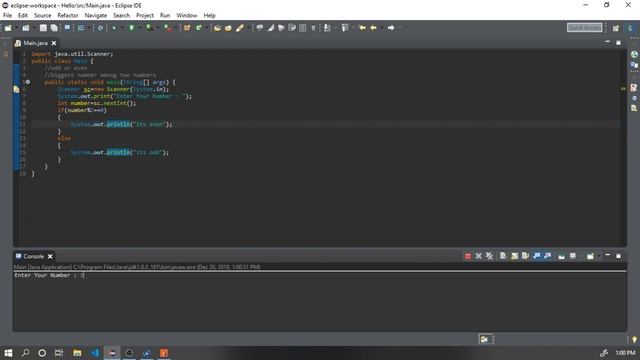
Task: Open the Navigate menu
Action: coord(96,16)
